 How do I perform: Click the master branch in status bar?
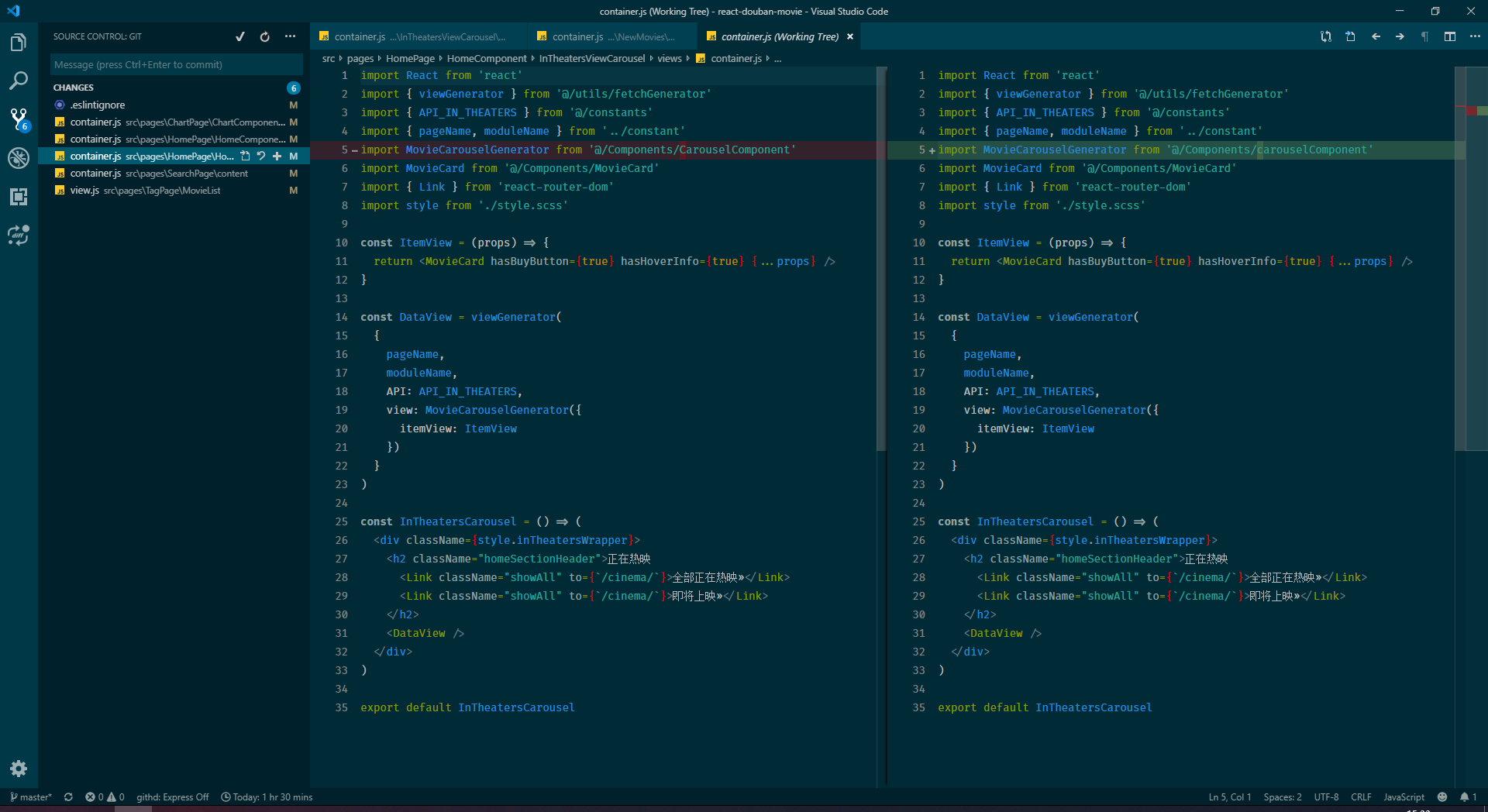click(x=31, y=797)
